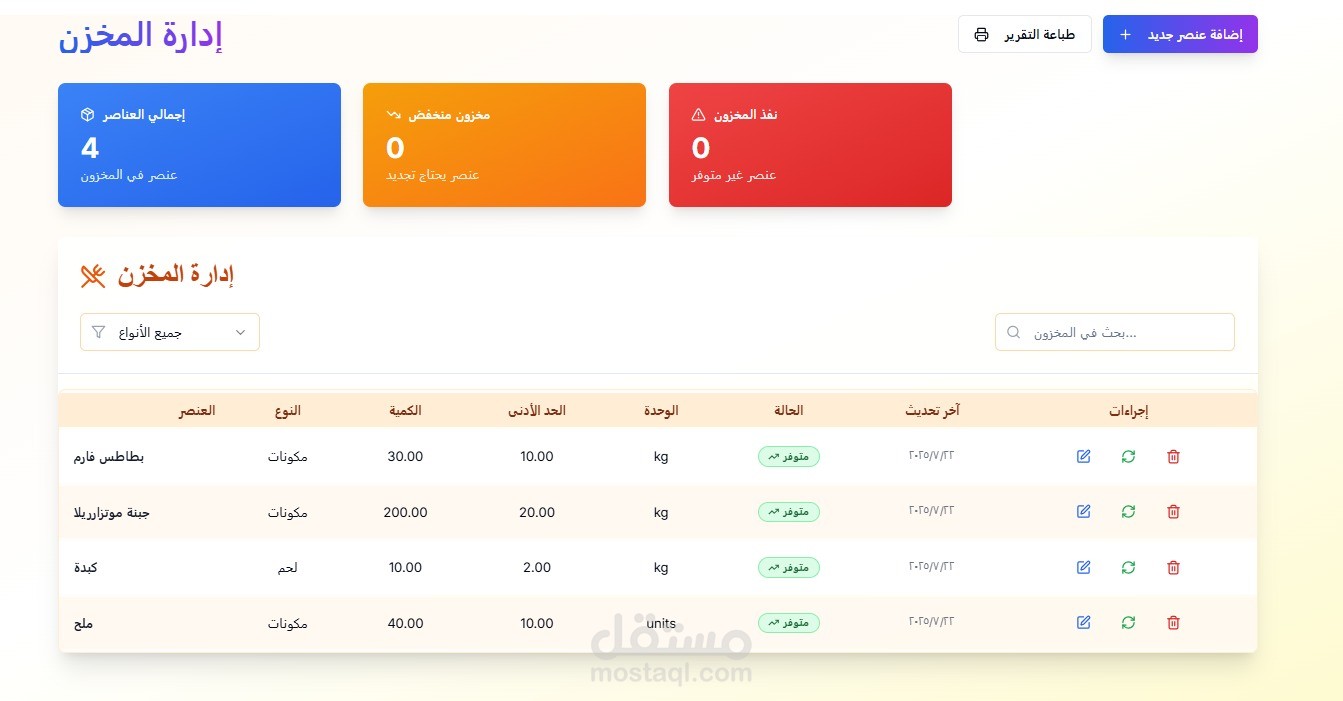The image size is (1343, 701).
Task: Refresh stock for ملح
Action: pyautogui.click(x=1128, y=622)
